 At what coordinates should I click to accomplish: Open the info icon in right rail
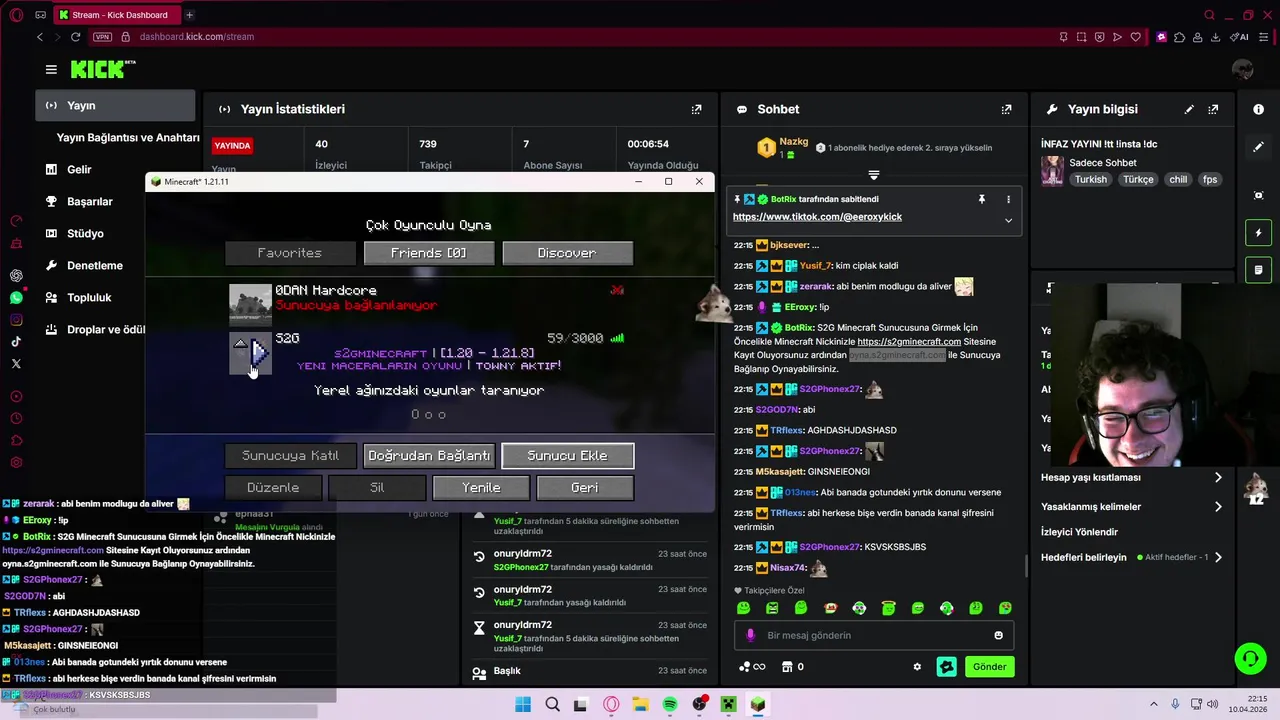[1259, 109]
